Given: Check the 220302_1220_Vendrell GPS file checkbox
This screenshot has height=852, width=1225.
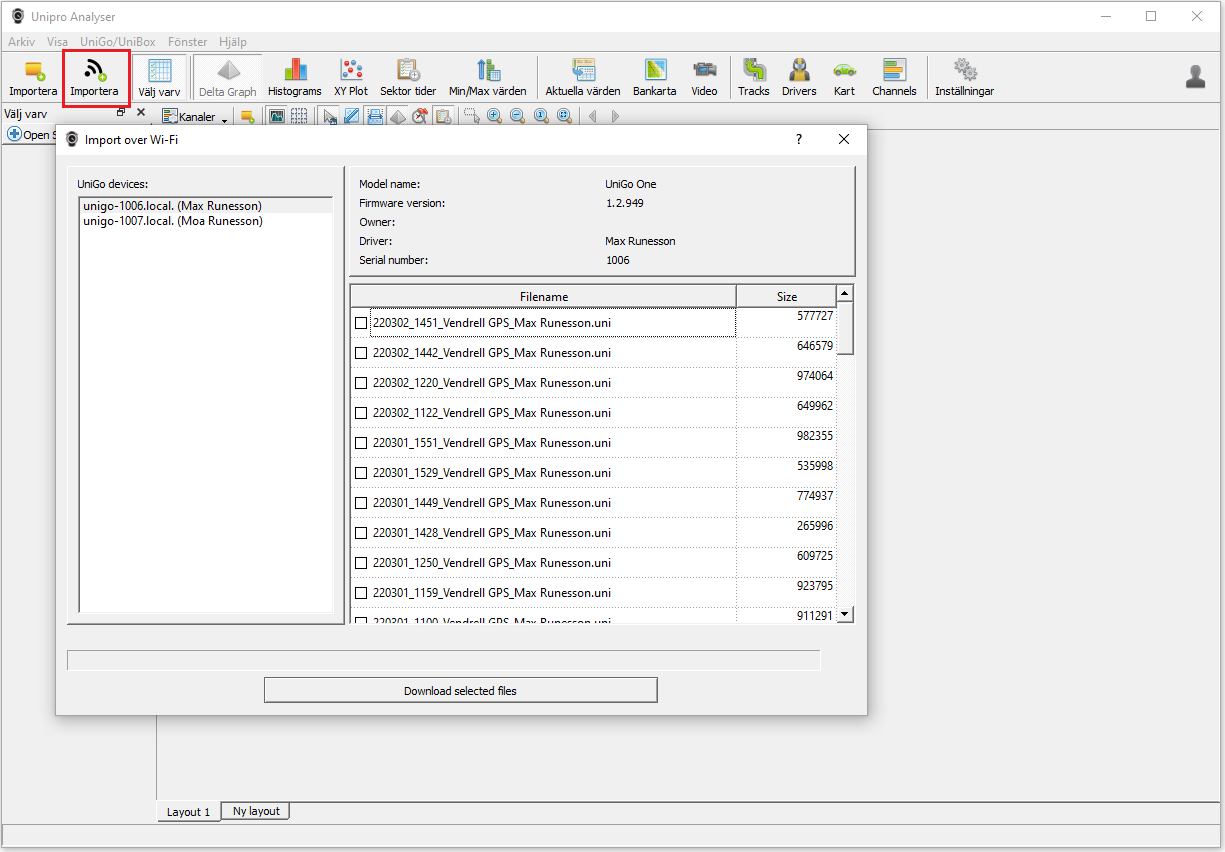Looking at the screenshot, I should coord(361,383).
